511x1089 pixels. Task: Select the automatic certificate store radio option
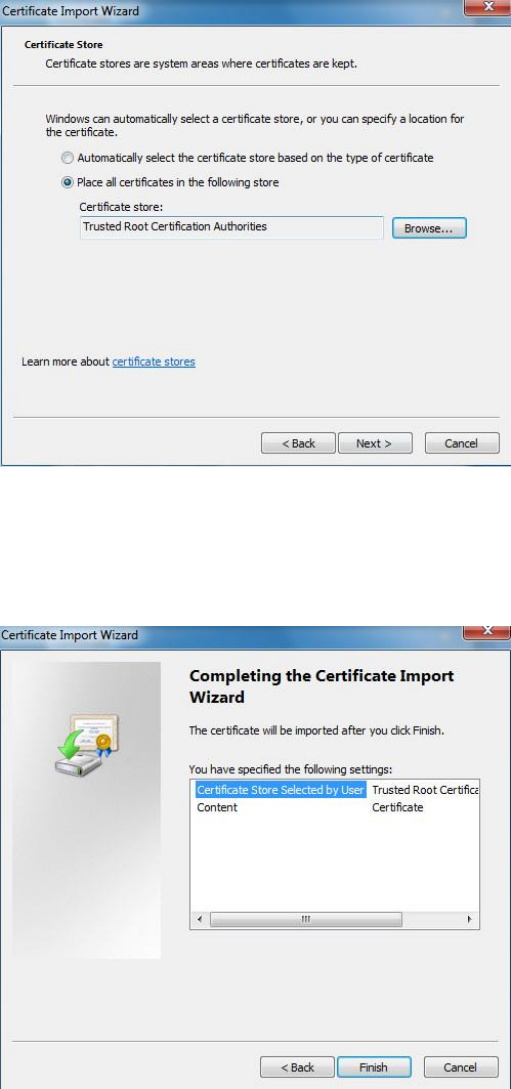click(x=67, y=158)
